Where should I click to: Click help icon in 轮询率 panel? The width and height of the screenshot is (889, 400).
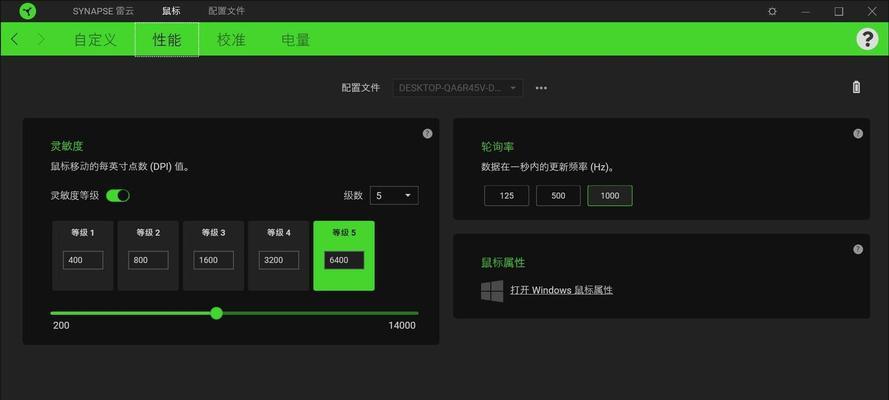tap(858, 134)
